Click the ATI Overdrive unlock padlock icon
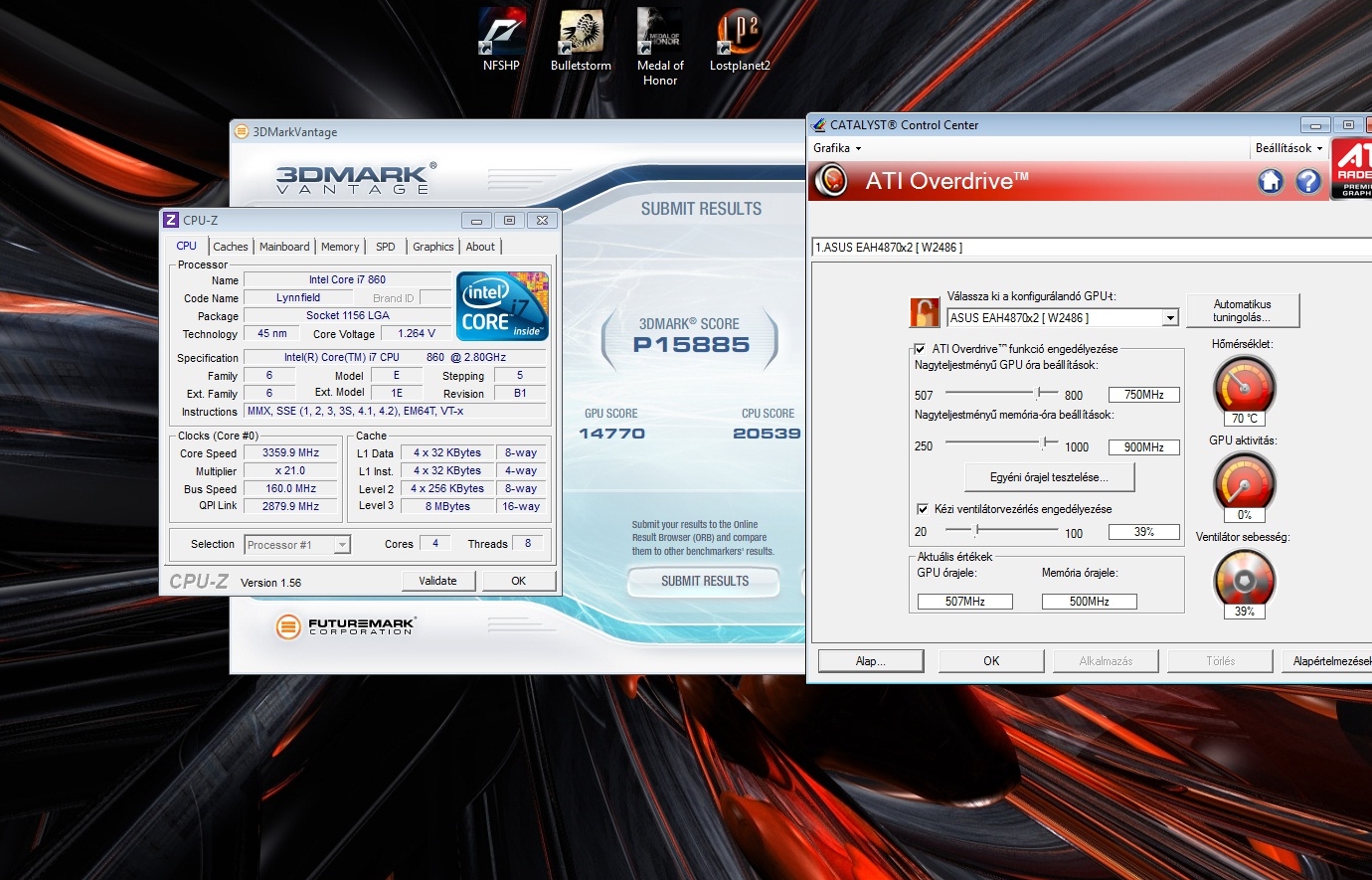Screen dimensions: 1372x880 [x=925, y=312]
